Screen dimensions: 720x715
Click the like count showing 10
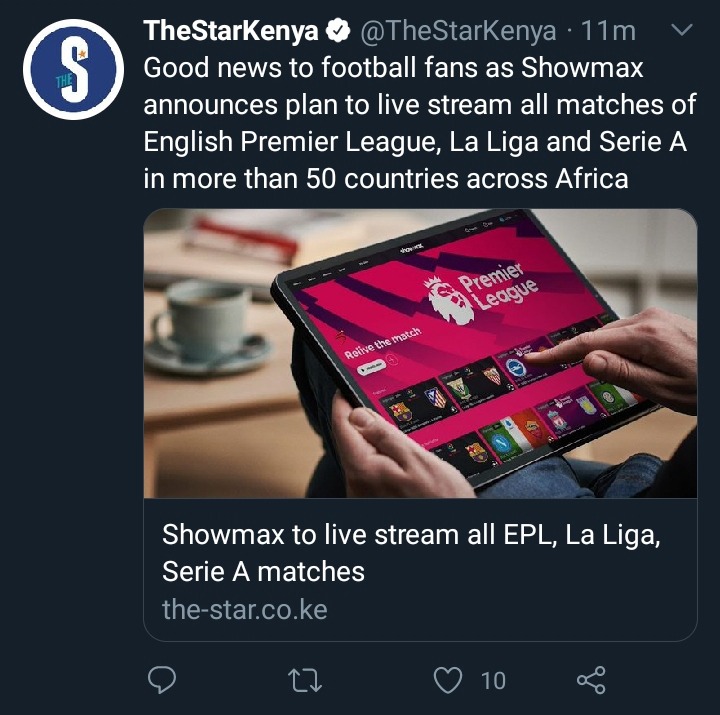(493, 681)
